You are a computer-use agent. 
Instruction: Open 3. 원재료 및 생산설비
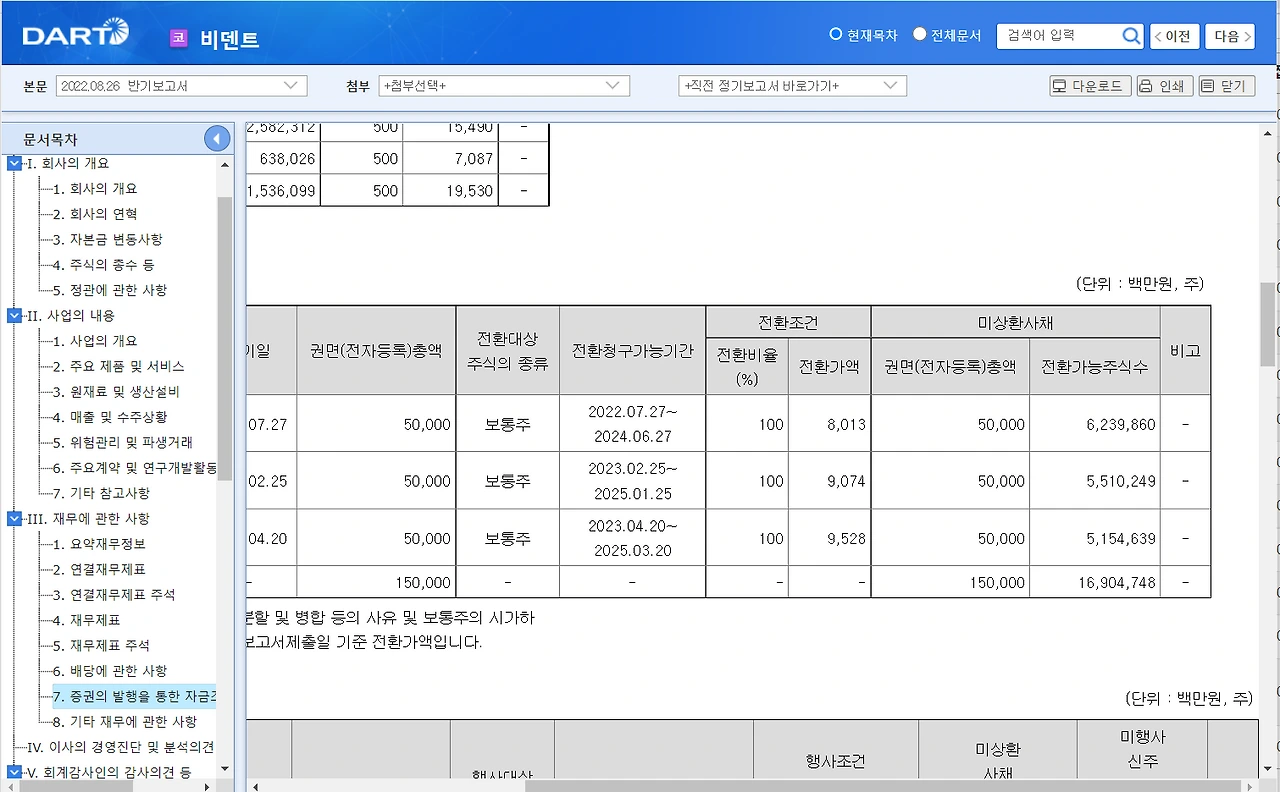click(116, 392)
